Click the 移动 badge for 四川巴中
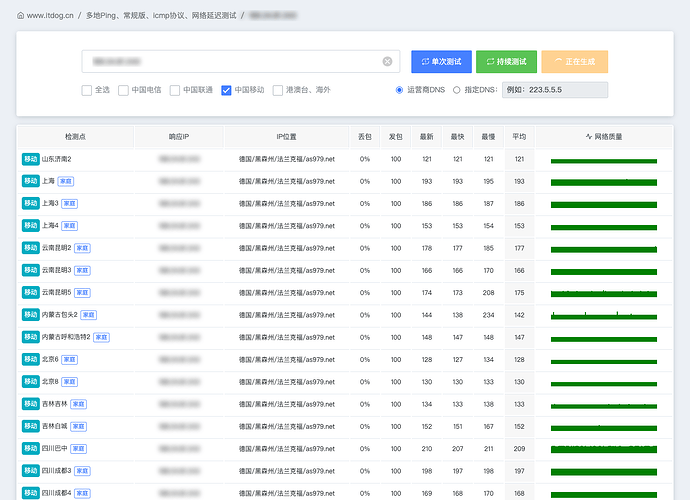690x500 pixels. (31, 448)
